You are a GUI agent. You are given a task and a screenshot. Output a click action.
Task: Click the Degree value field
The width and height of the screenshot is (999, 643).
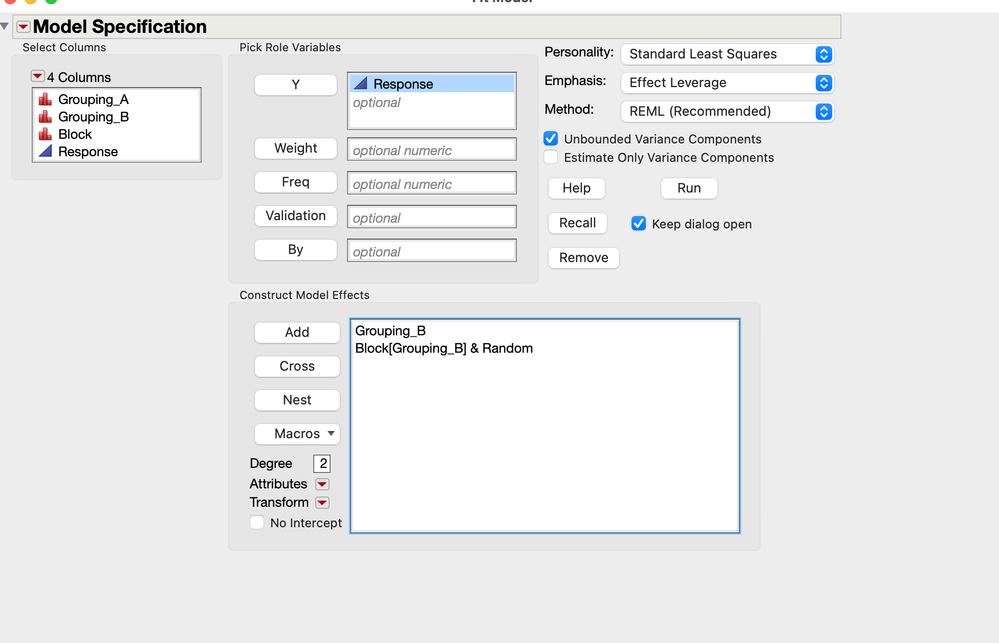click(x=324, y=463)
